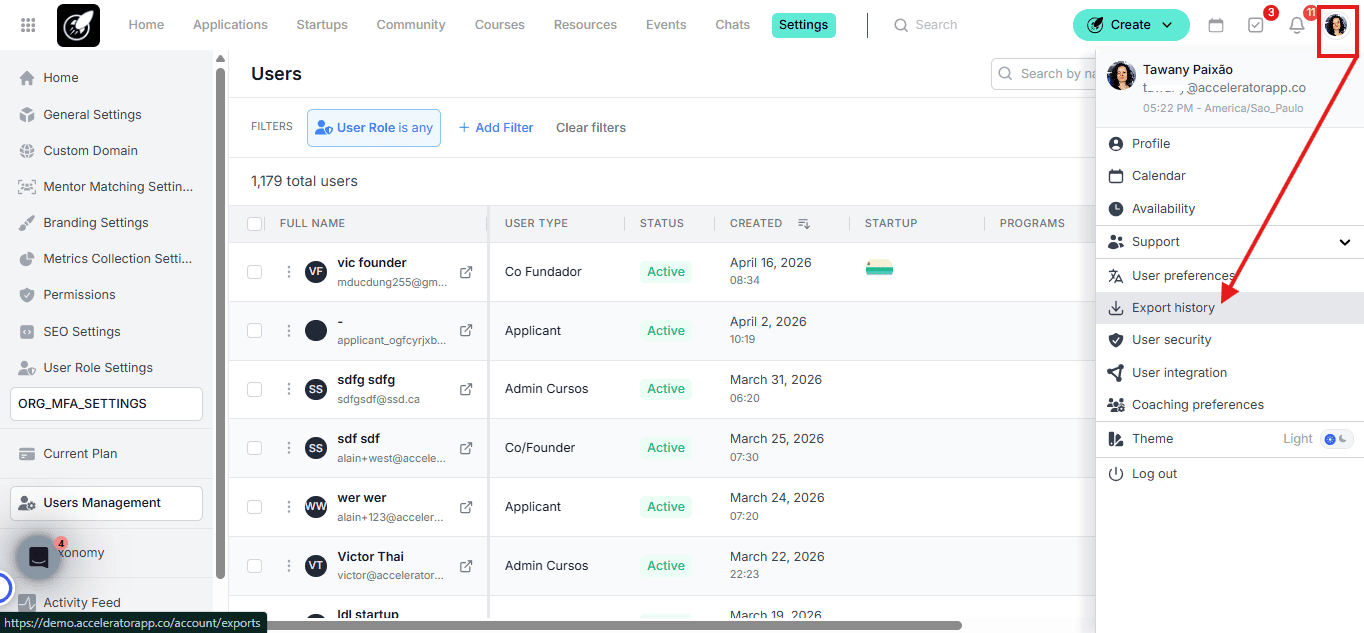Viewport: 1364px width, 633px height.
Task: Open external link for sdfg sdfg
Action: [466, 389]
